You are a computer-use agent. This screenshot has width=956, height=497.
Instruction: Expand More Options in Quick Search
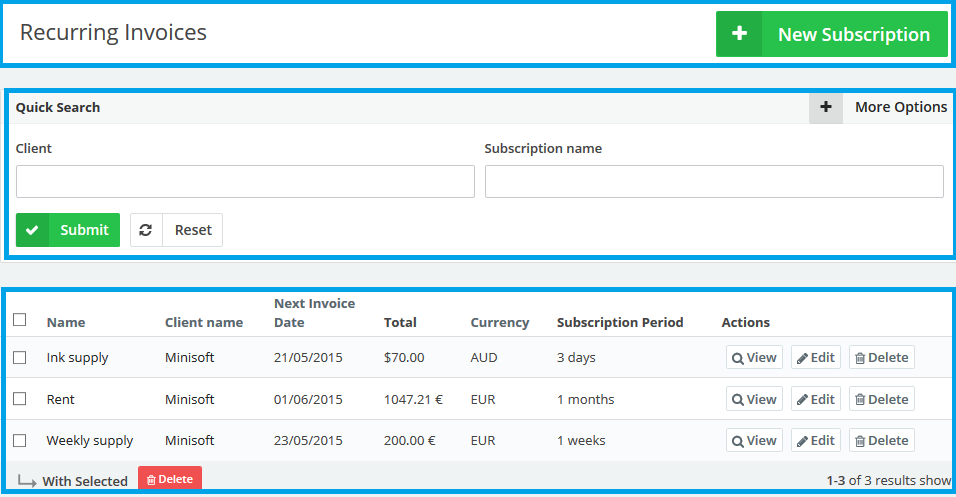[x=900, y=107]
